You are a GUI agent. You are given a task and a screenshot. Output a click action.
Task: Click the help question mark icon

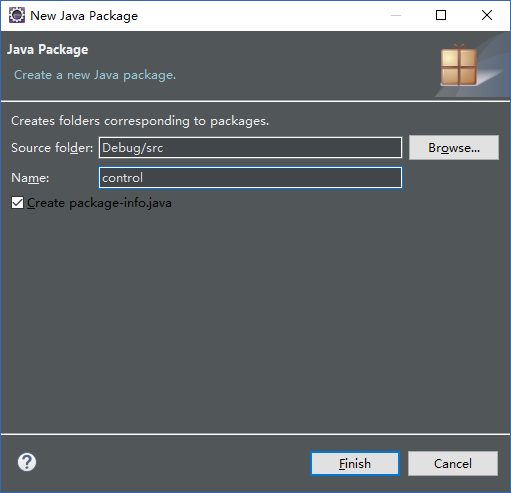tap(27, 462)
